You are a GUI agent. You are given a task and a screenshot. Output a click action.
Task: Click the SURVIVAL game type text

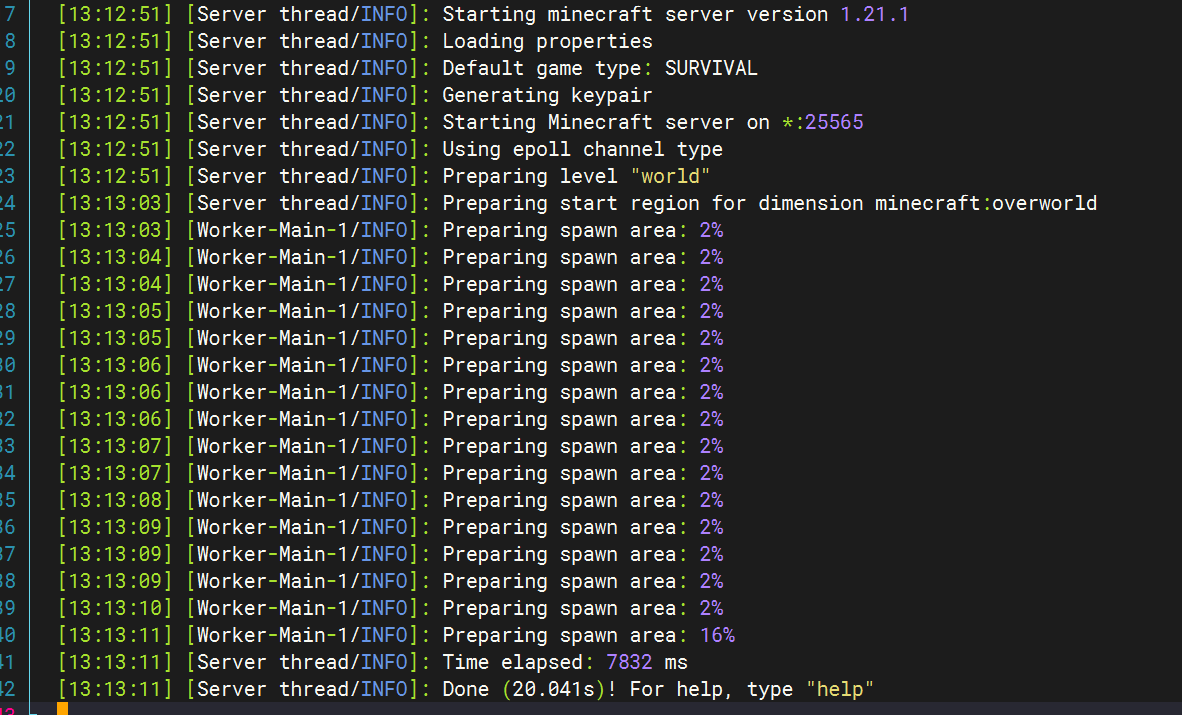click(711, 68)
